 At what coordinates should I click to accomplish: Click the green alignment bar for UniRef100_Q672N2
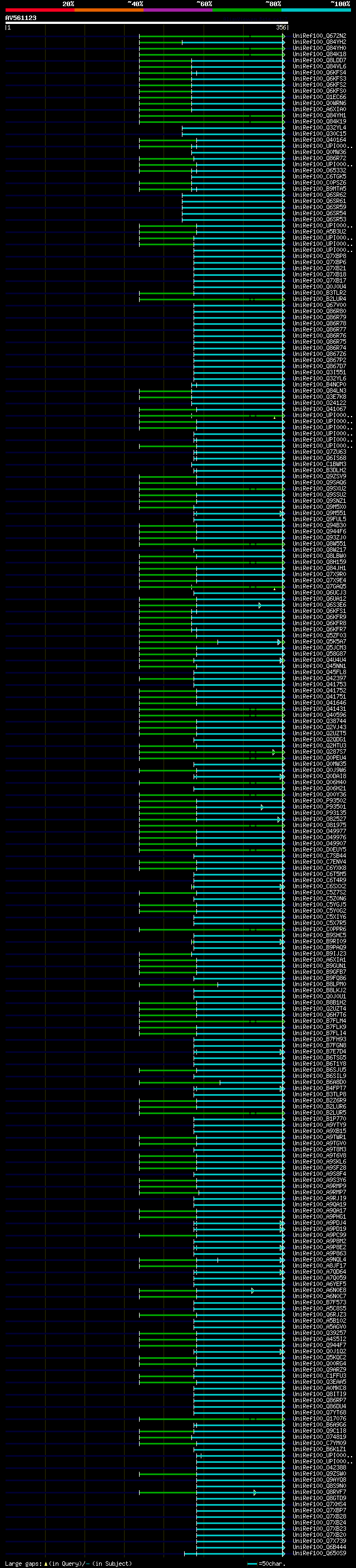point(212,36)
